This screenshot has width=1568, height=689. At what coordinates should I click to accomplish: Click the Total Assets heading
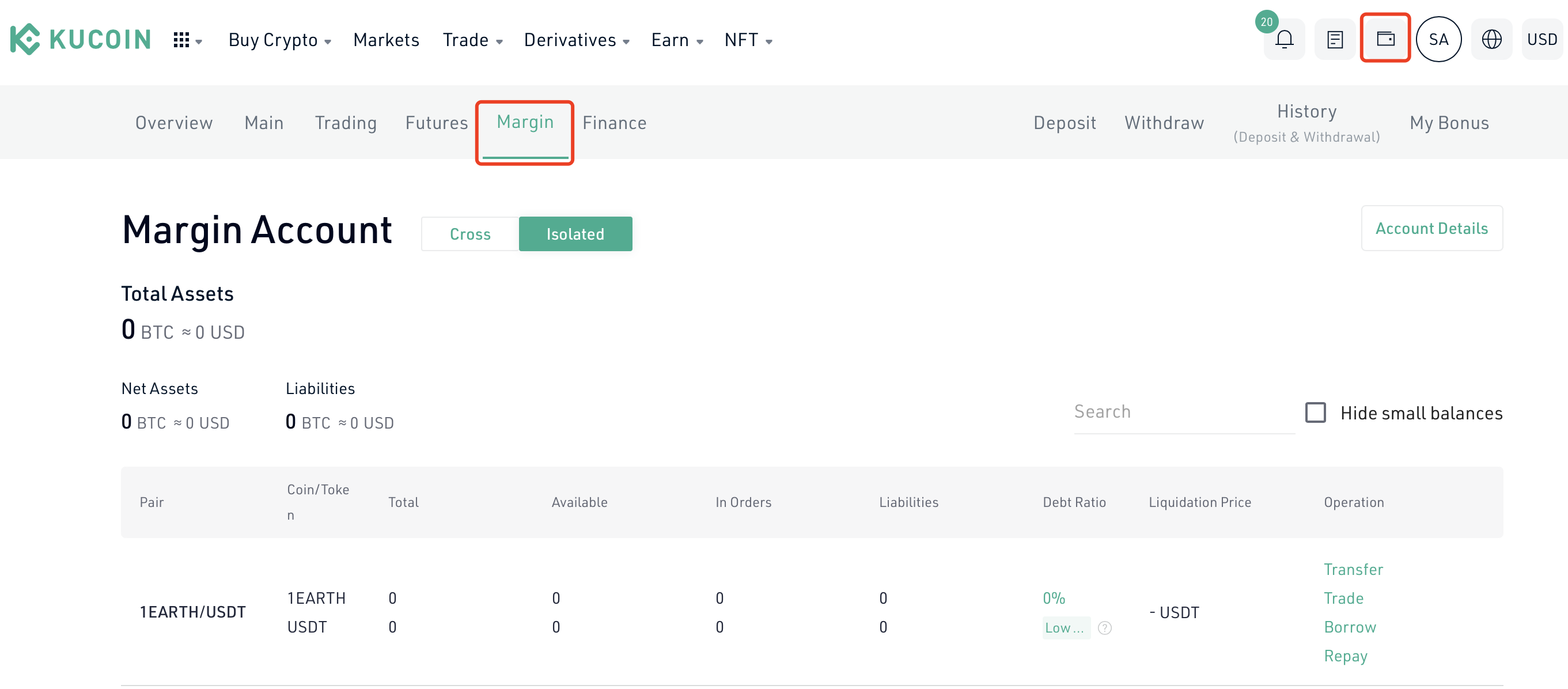click(177, 293)
